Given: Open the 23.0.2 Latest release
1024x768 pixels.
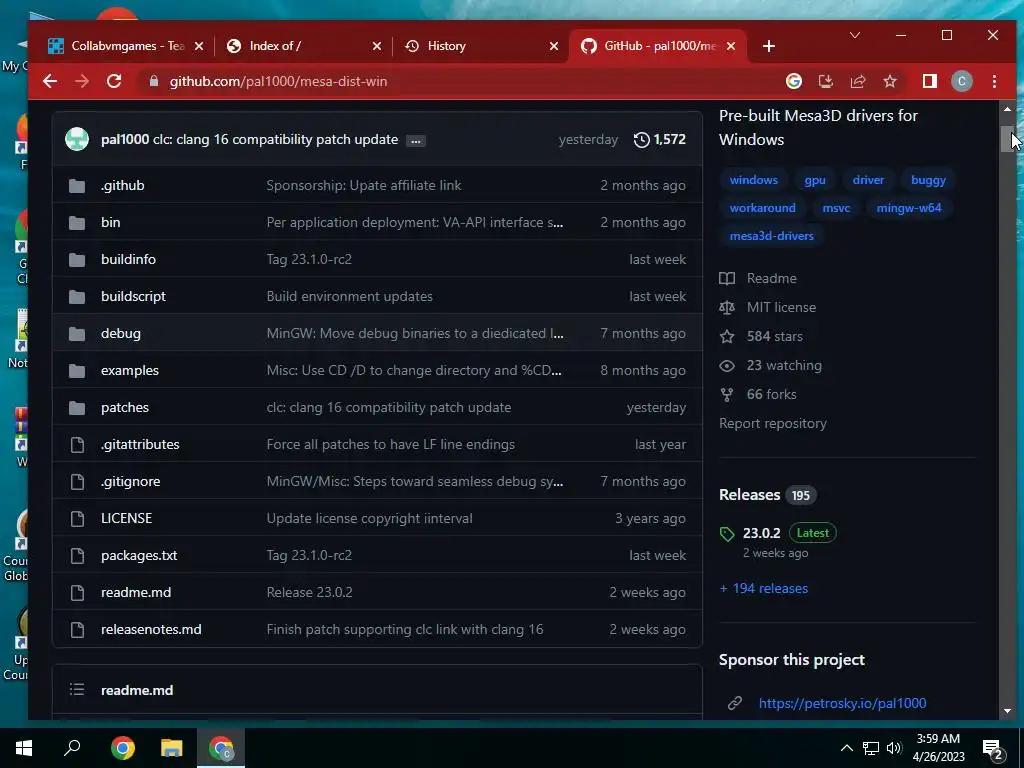Looking at the screenshot, I should pos(777,533).
